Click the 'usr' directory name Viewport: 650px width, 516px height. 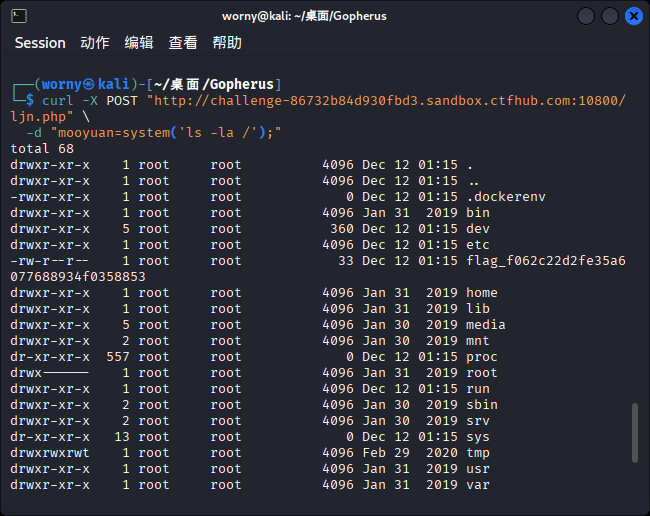(x=478, y=469)
